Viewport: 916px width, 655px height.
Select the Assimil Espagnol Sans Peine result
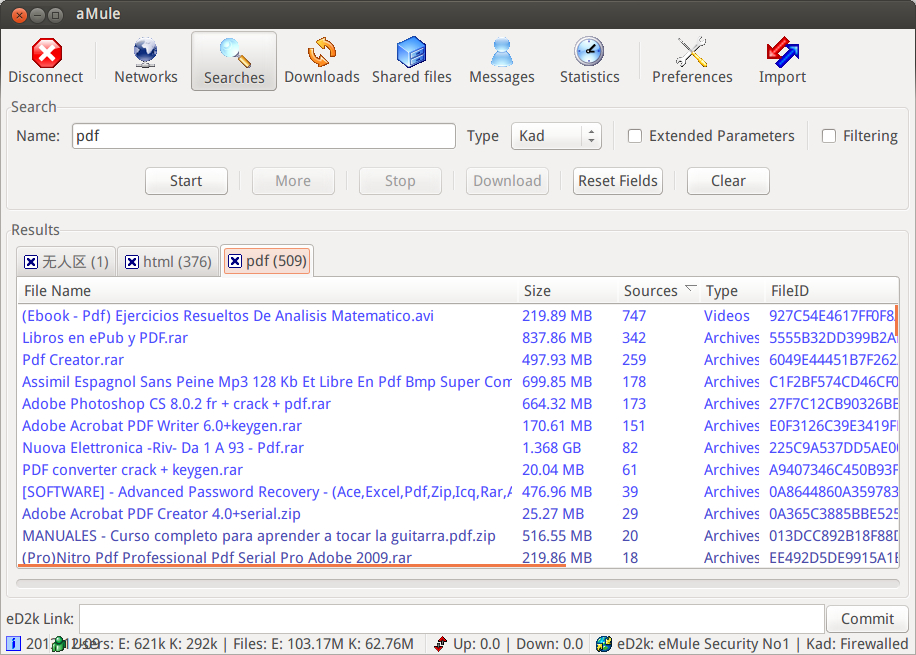coord(458,382)
